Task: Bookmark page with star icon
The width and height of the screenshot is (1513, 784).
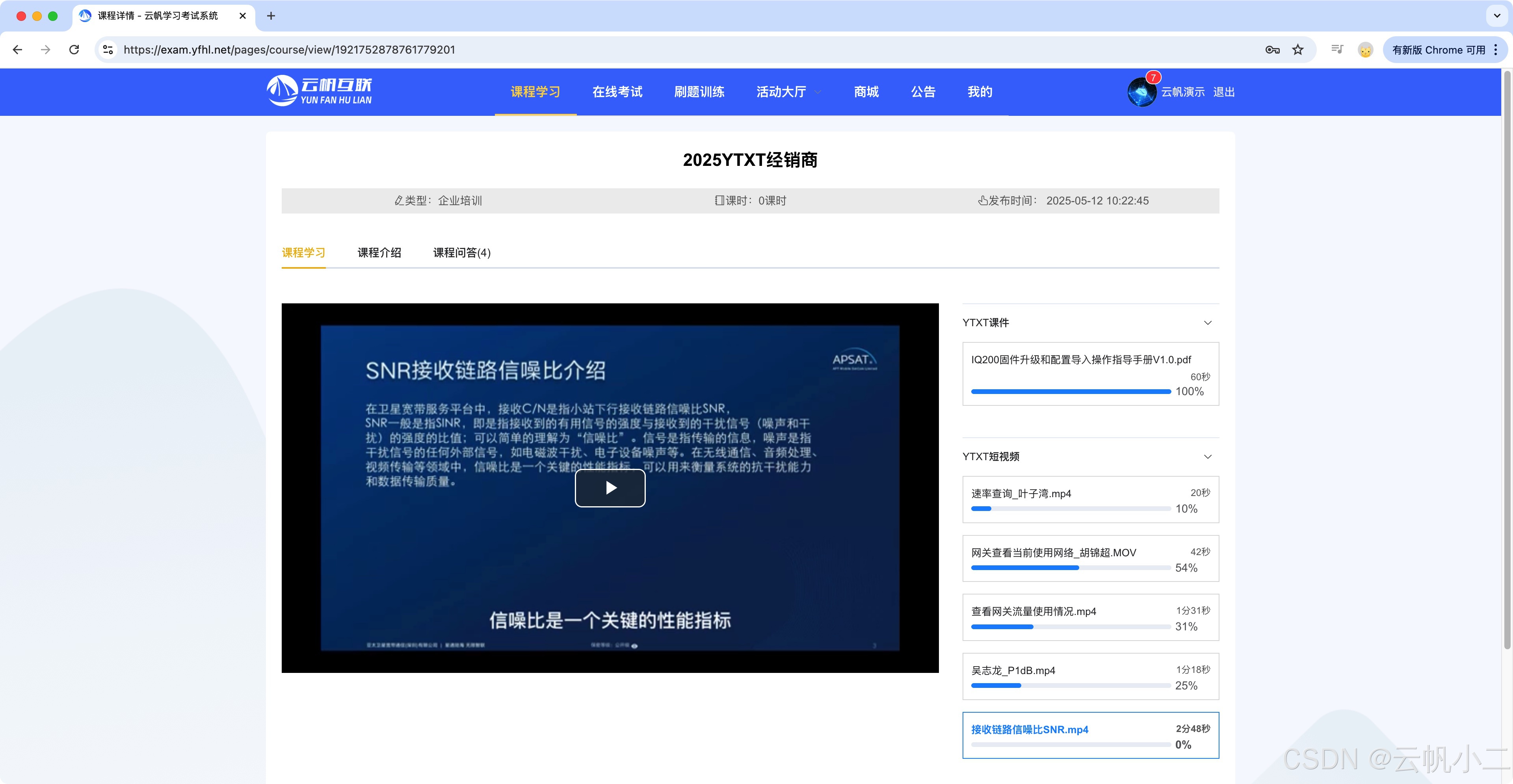Action: pyautogui.click(x=1297, y=50)
